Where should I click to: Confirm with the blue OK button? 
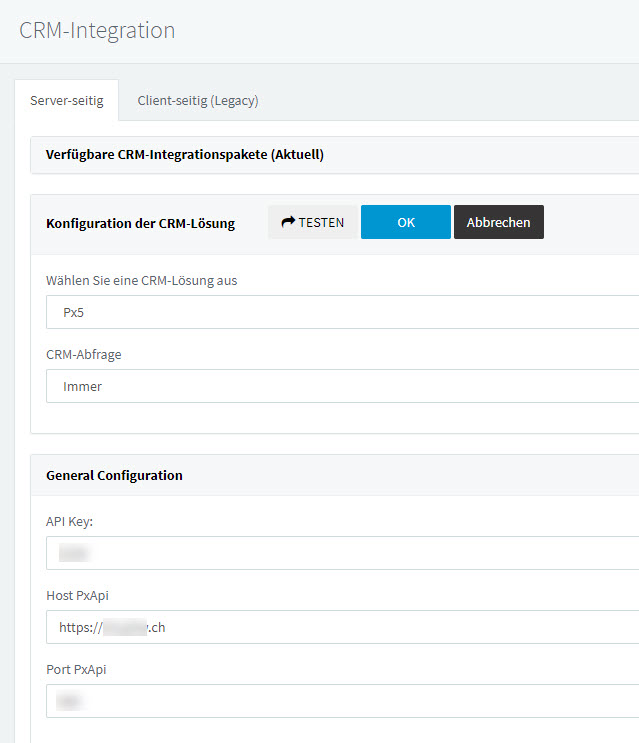(x=405, y=222)
